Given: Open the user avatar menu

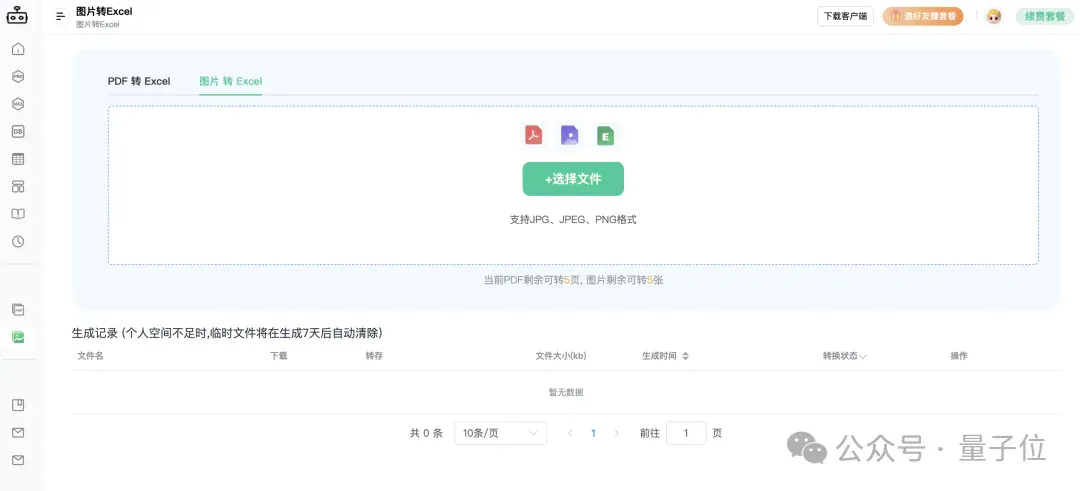Looking at the screenshot, I should coord(993,17).
